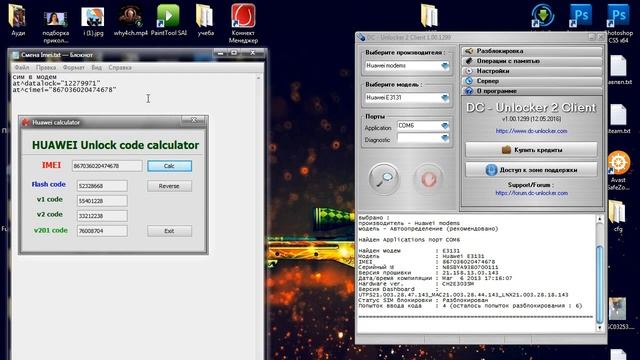Open the подборка прикол desktop icon
This screenshot has width=640, height=360.
[55, 25]
